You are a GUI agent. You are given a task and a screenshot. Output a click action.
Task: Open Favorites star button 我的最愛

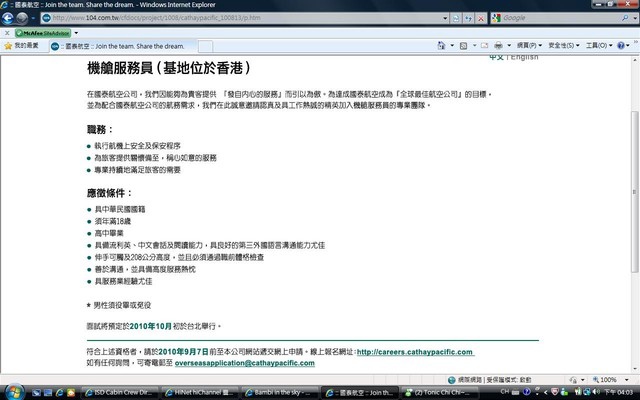click(x=21, y=46)
